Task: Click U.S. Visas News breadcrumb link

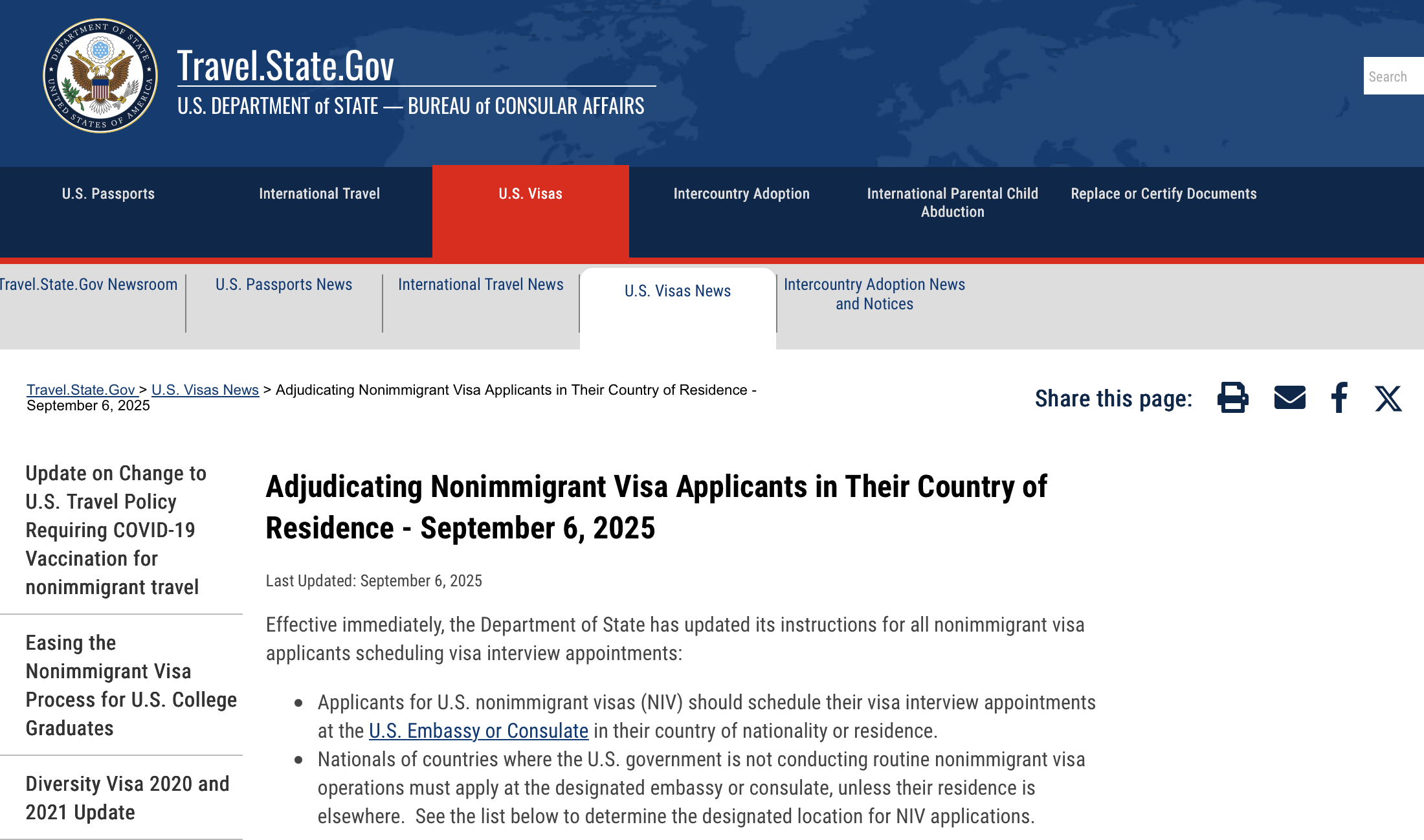Action: point(205,390)
